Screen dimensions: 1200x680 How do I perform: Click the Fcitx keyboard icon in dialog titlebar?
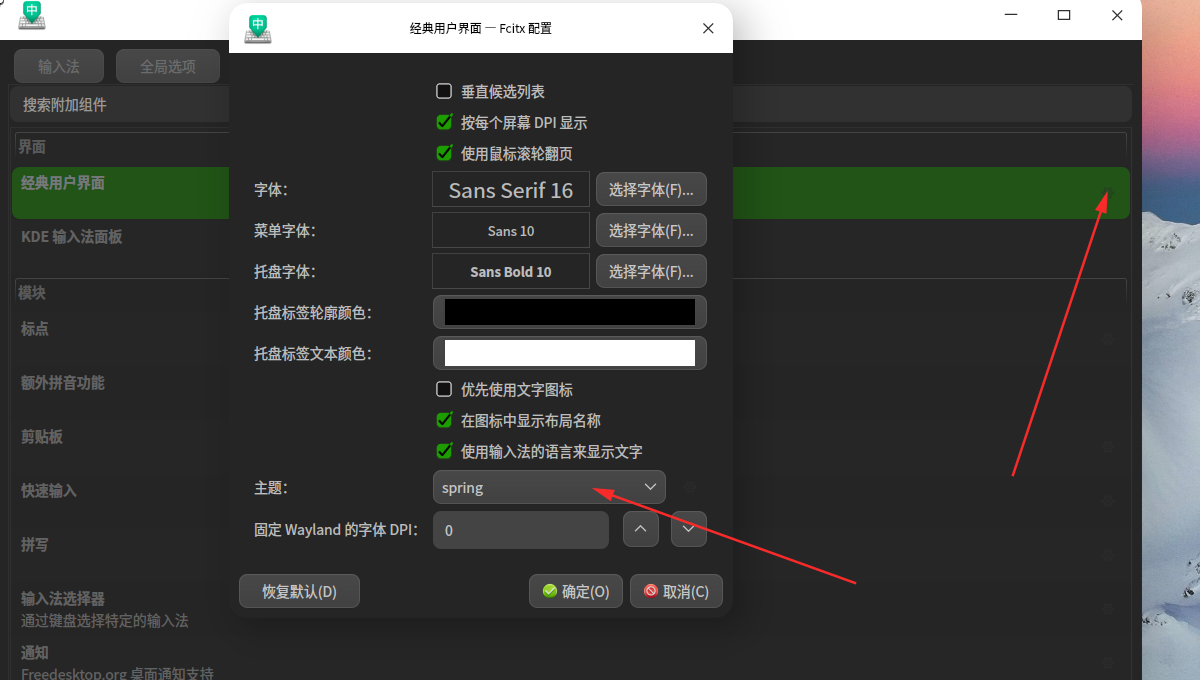coord(258,28)
